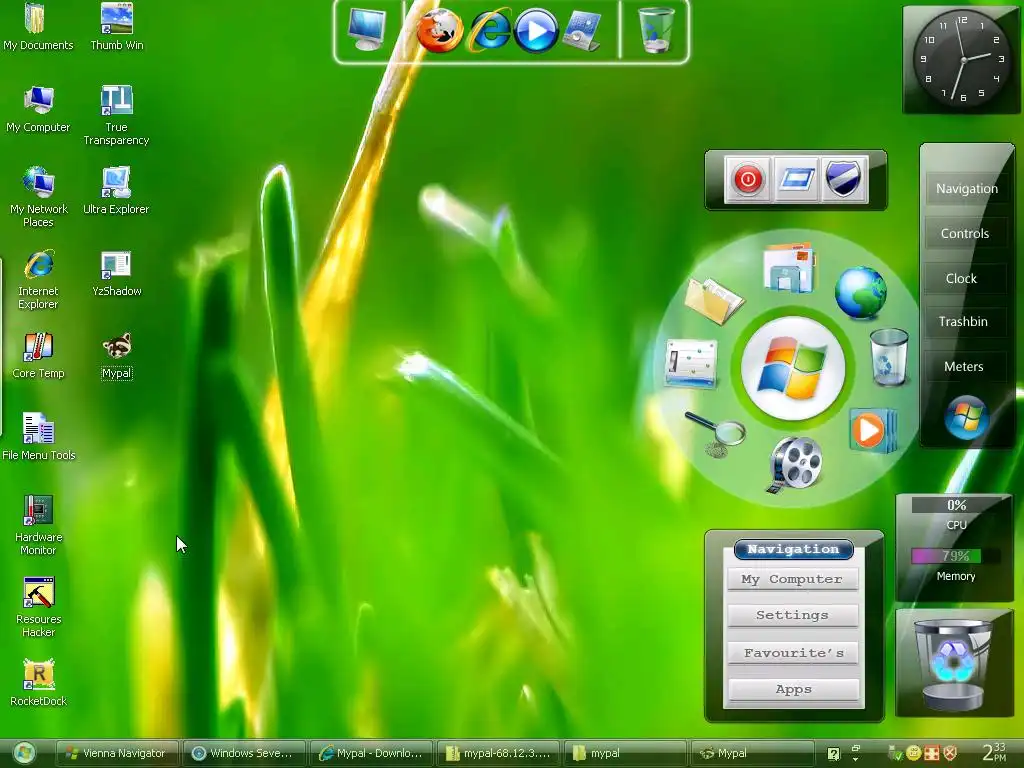Switch to Windows Seve... taskbar item
1024x768 pixels.
[243, 753]
